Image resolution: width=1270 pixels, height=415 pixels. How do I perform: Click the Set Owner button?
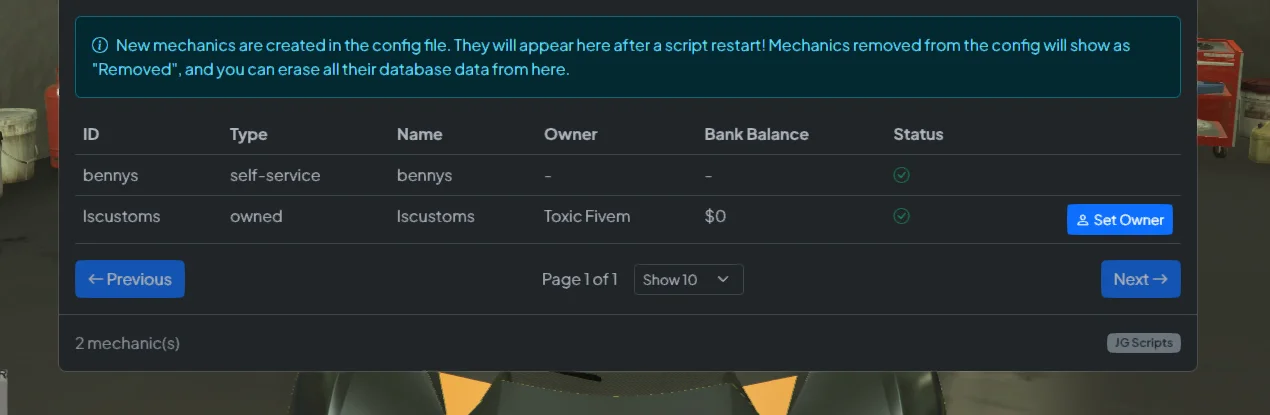1119,220
